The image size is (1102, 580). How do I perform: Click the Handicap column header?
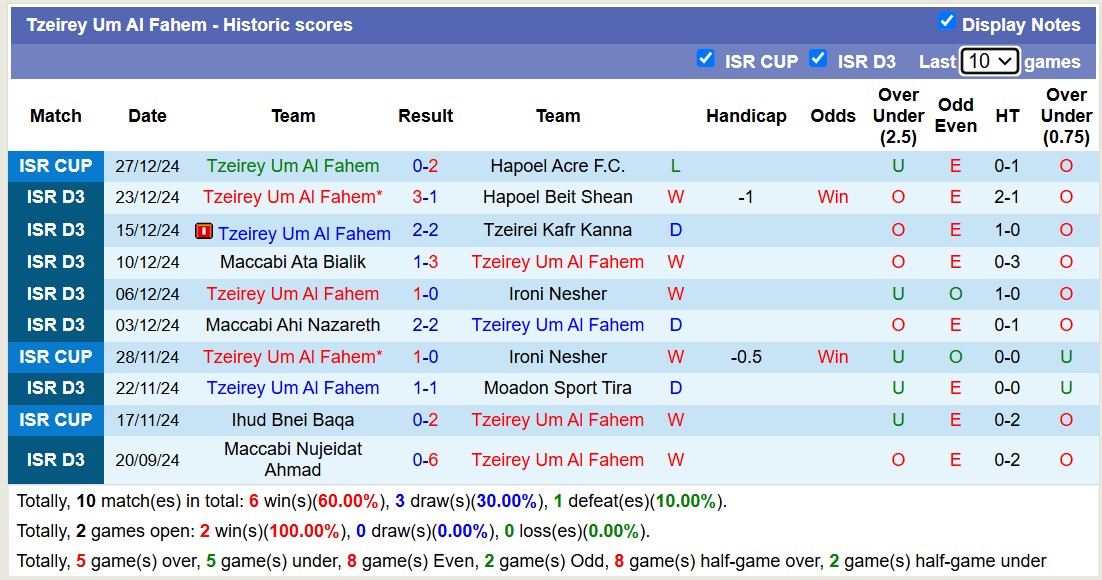point(747,116)
